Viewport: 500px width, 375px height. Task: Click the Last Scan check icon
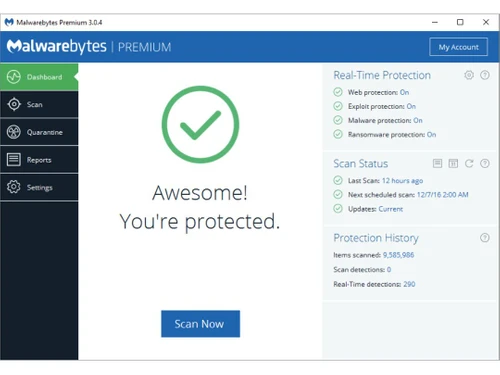338,180
